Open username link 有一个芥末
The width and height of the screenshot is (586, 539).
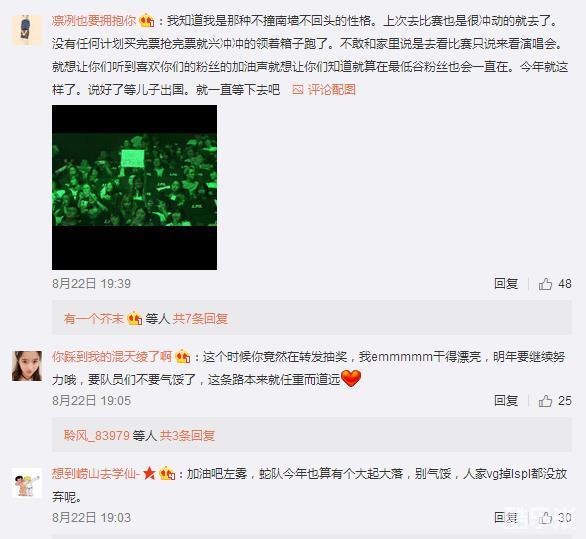coord(94,318)
